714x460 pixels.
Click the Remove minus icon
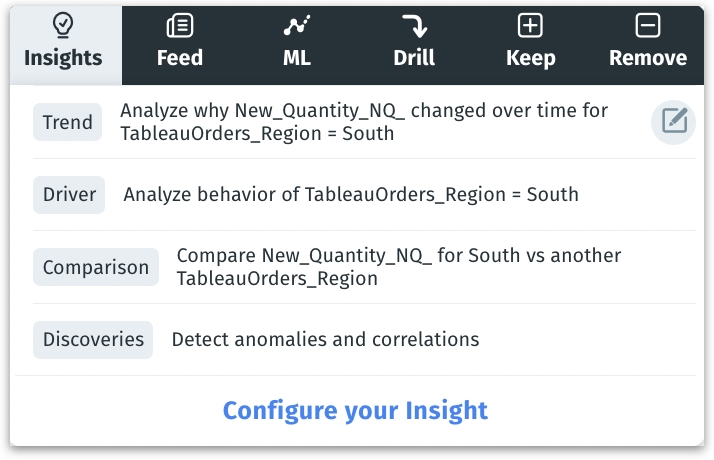point(648,26)
